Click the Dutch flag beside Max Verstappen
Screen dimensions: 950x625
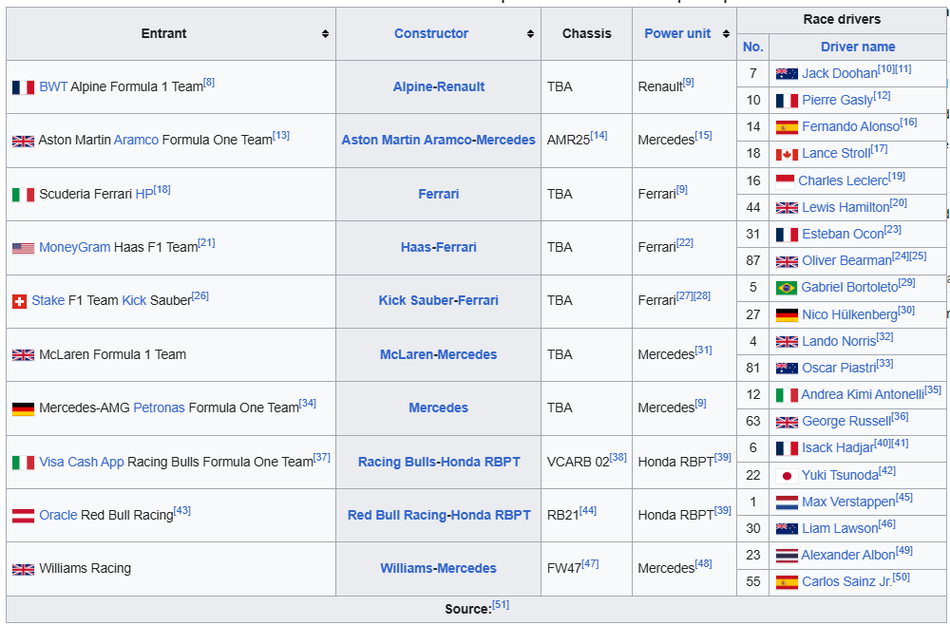click(x=786, y=502)
